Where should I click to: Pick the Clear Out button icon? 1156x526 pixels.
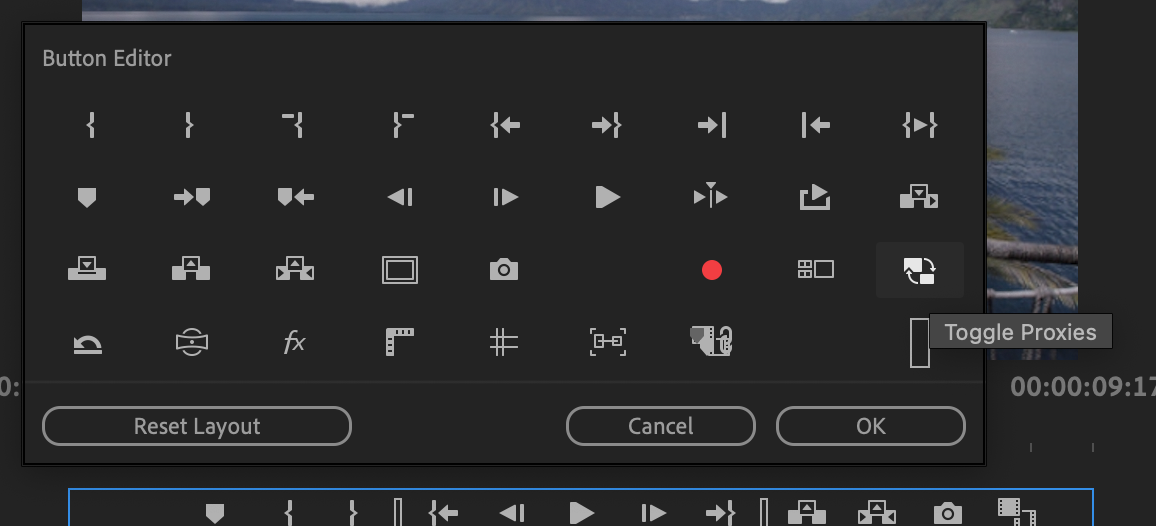point(403,125)
